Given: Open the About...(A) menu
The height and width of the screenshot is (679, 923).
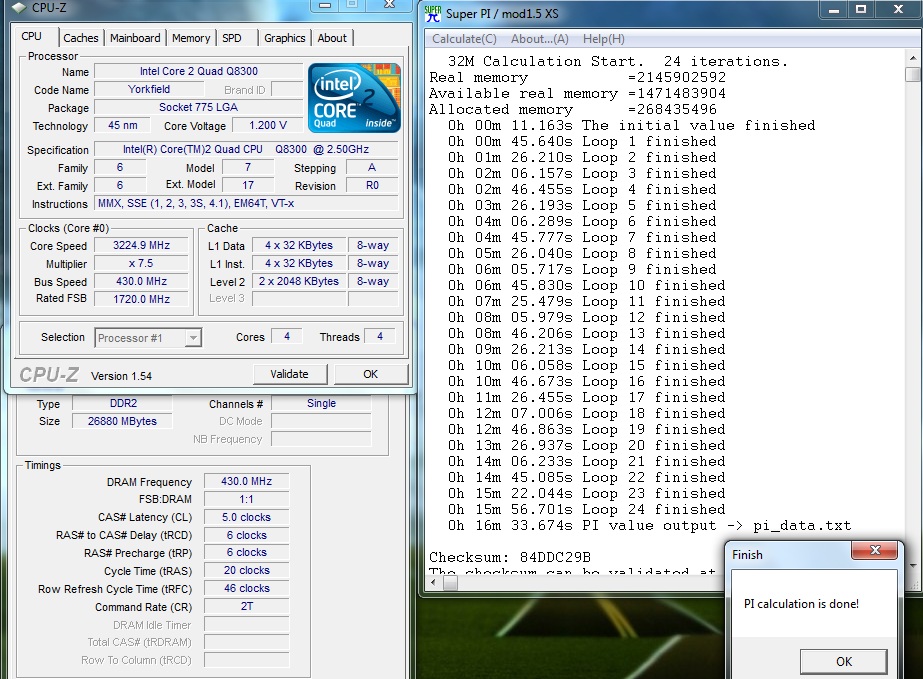Looking at the screenshot, I should (539, 39).
